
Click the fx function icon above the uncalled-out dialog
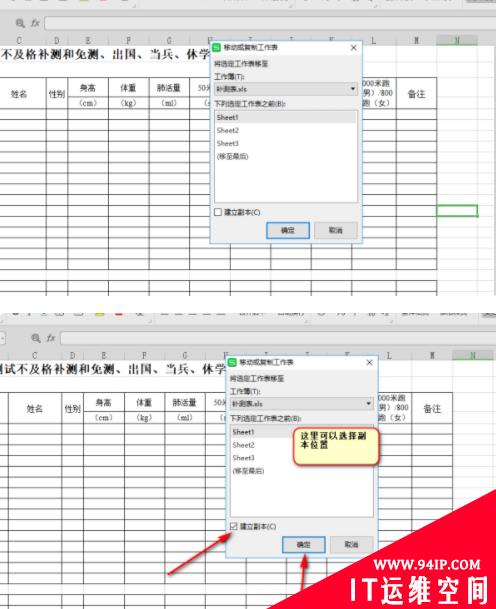tap(35, 23)
